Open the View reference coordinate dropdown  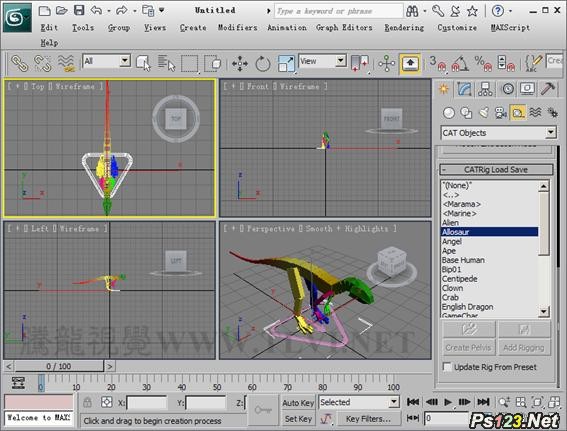[x=322, y=61]
